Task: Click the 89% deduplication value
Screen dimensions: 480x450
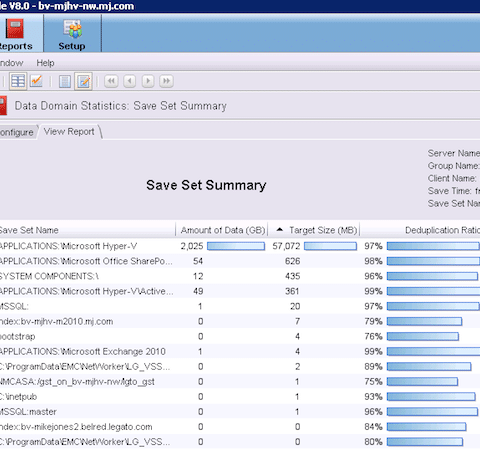Action: coord(373,367)
